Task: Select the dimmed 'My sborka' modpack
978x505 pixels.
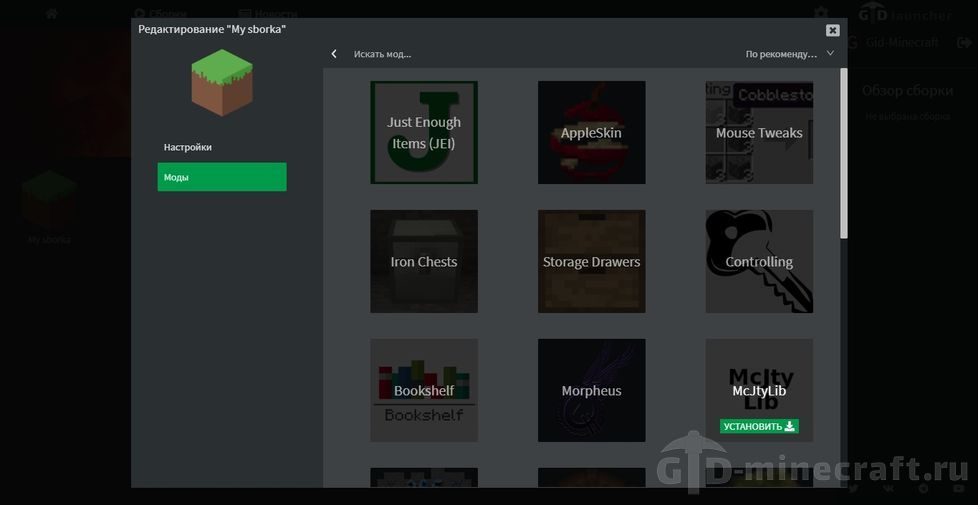Action: click(49, 208)
